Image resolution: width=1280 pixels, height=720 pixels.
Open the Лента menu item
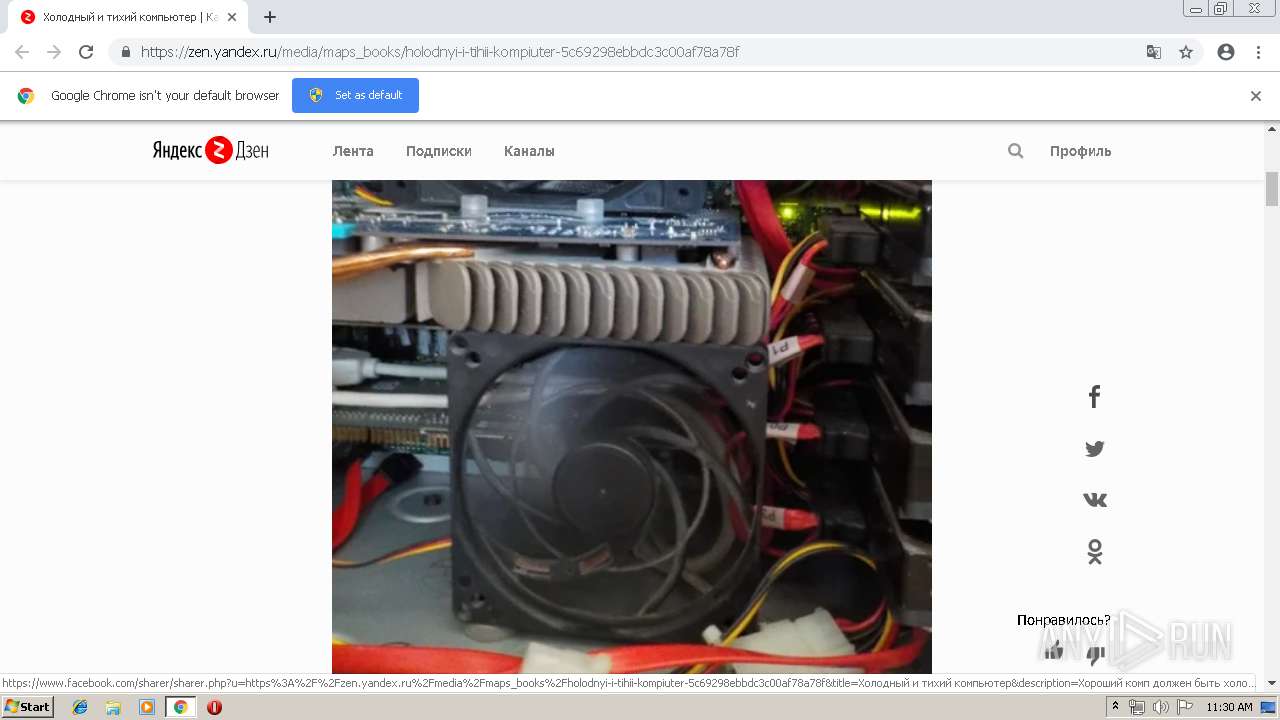point(353,151)
